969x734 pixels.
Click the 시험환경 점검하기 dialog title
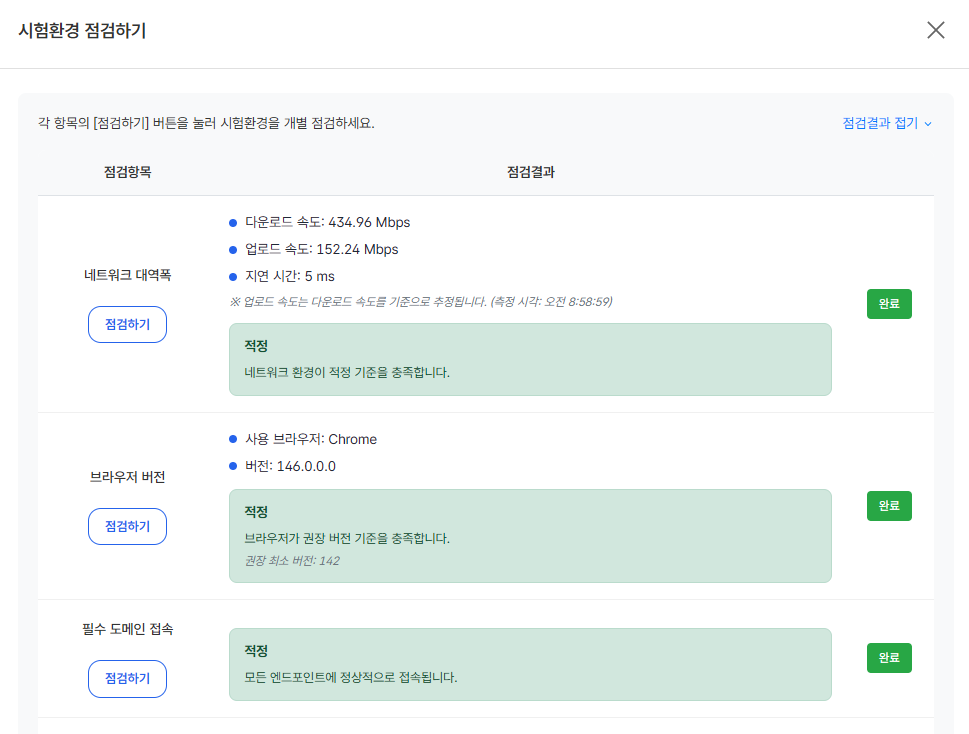(x=81, y=29)
